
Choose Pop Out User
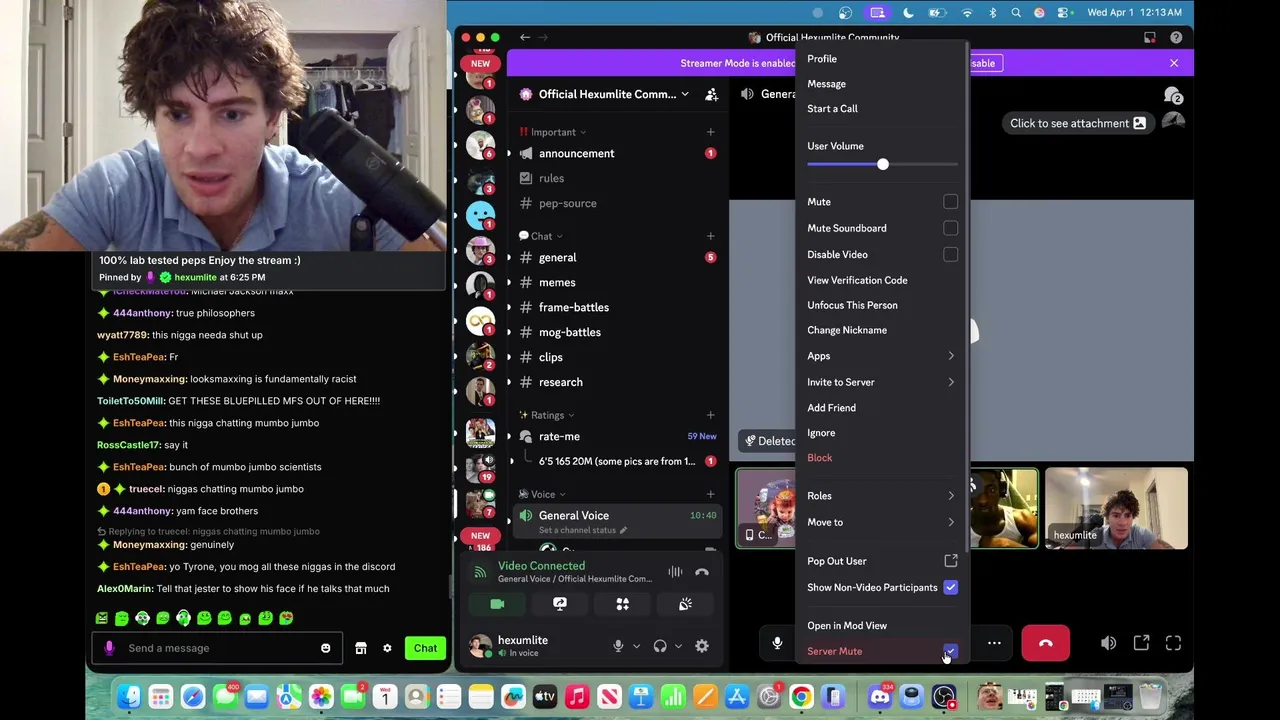coord(882,561)
